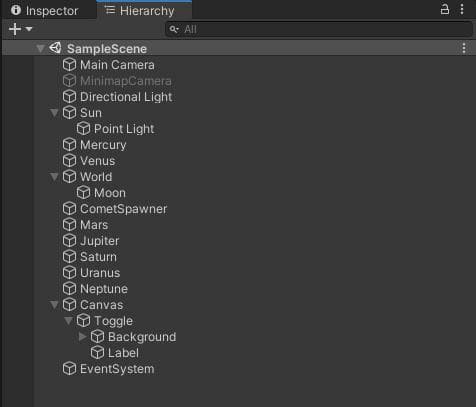This screenshot has width=476, height=407.
Task: Collapse the Sun object's children
Action: tap(54, 113)
